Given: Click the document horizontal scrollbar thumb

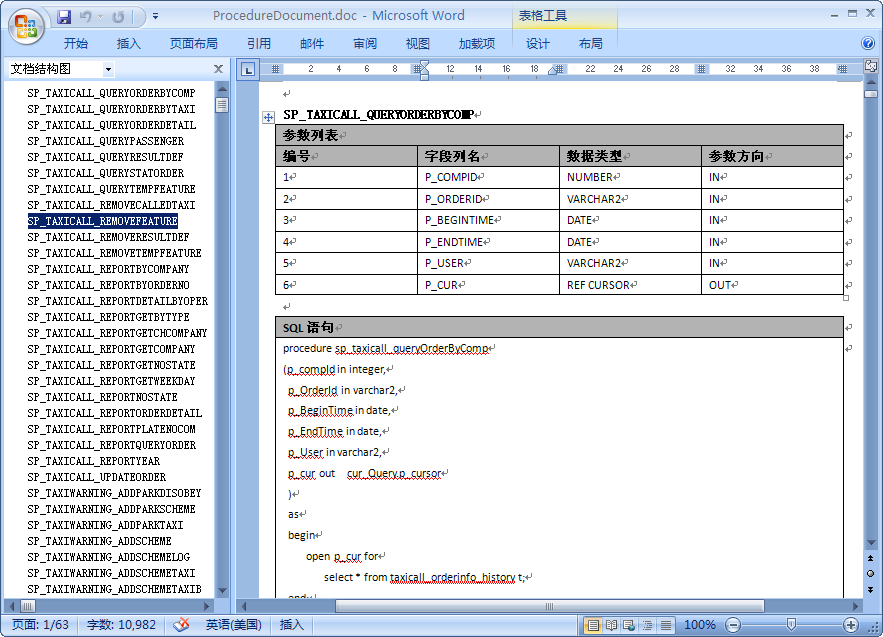Looking at the screenshot, I should (550, 606).
